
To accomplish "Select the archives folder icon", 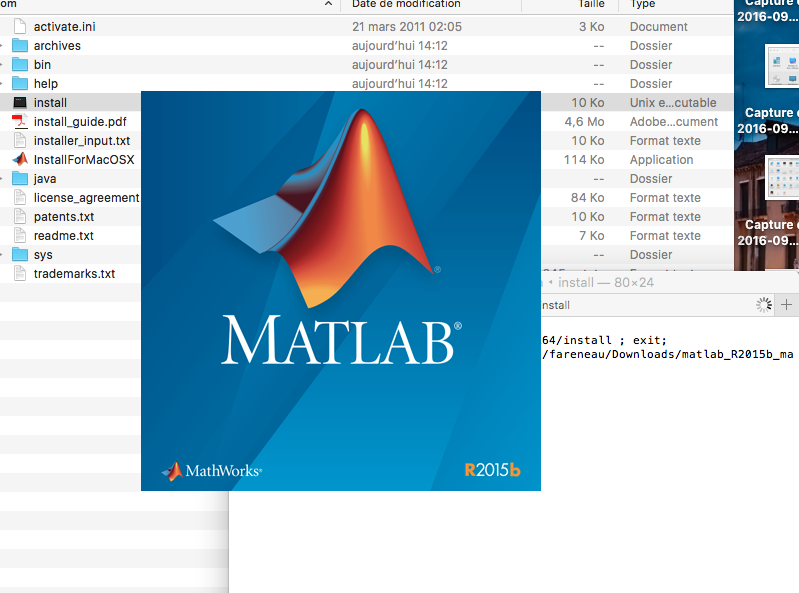I will 20,46.
